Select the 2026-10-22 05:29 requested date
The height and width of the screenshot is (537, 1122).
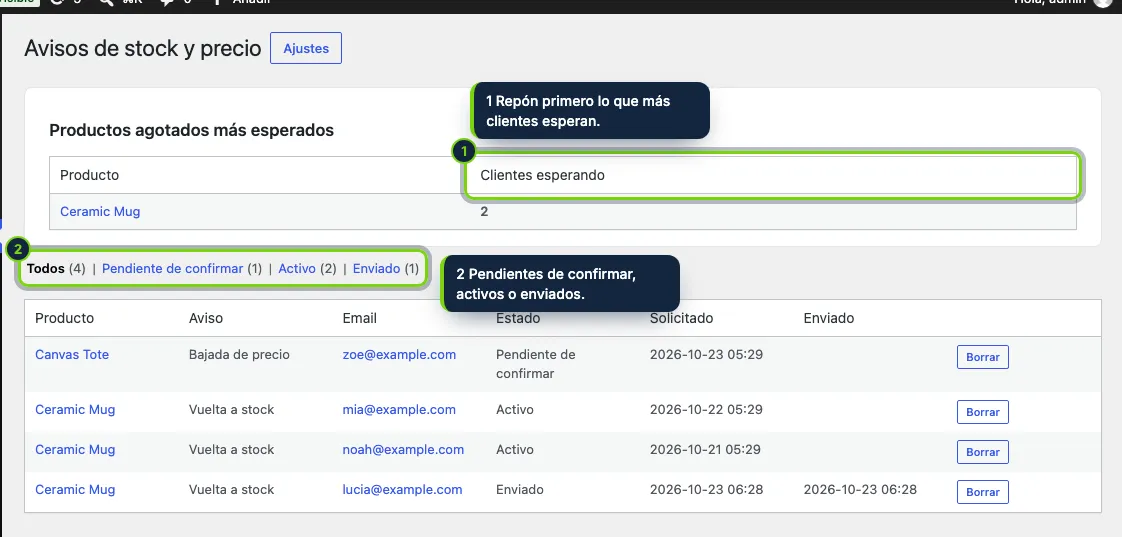(706, 410)
